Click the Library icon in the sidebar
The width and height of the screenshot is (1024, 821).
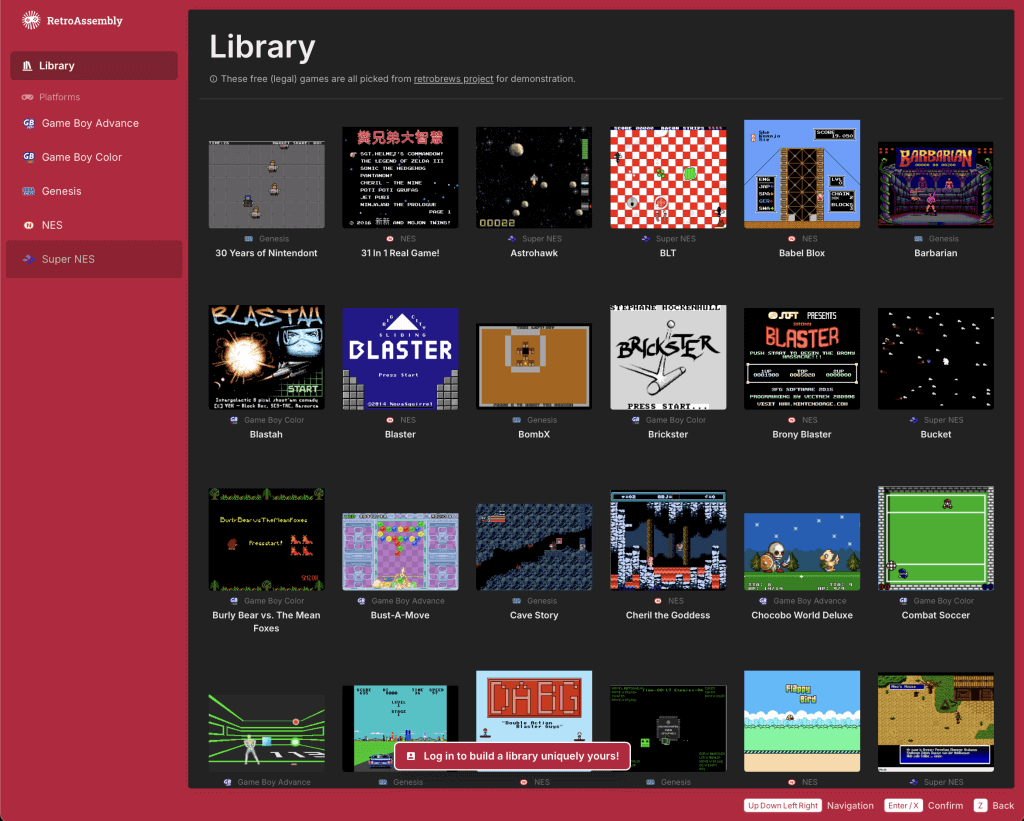click(27, 66)
